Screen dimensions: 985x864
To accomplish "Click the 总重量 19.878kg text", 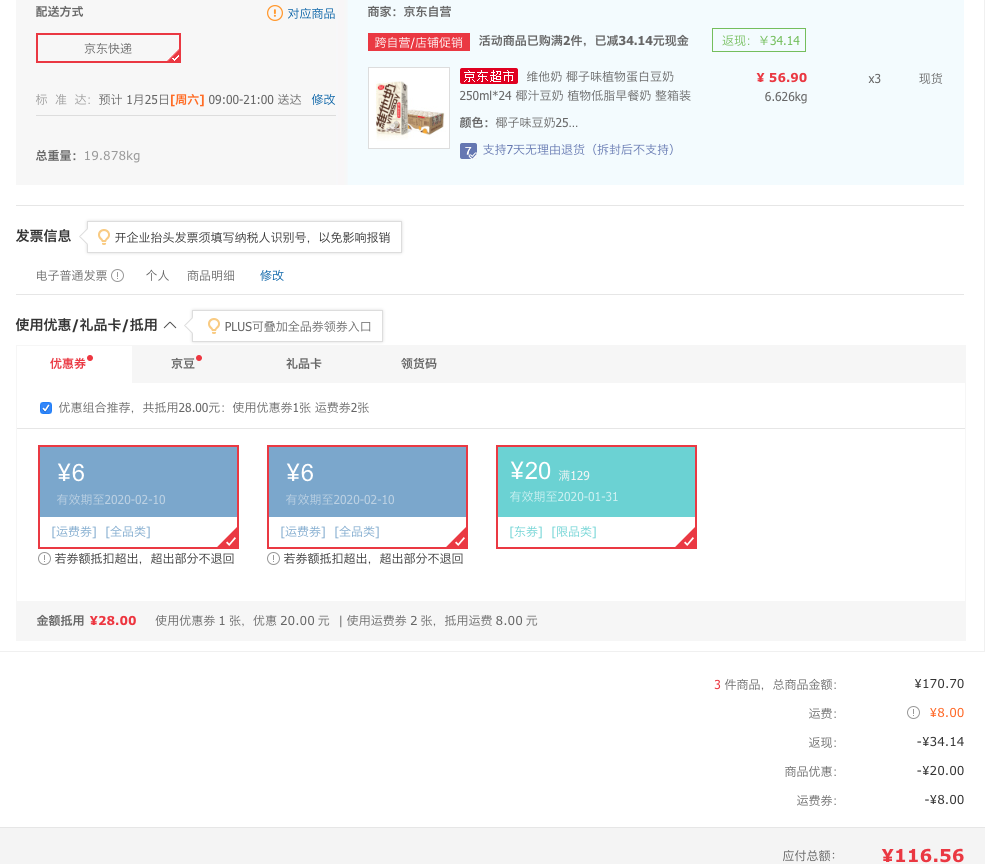I will click(88, 156).
